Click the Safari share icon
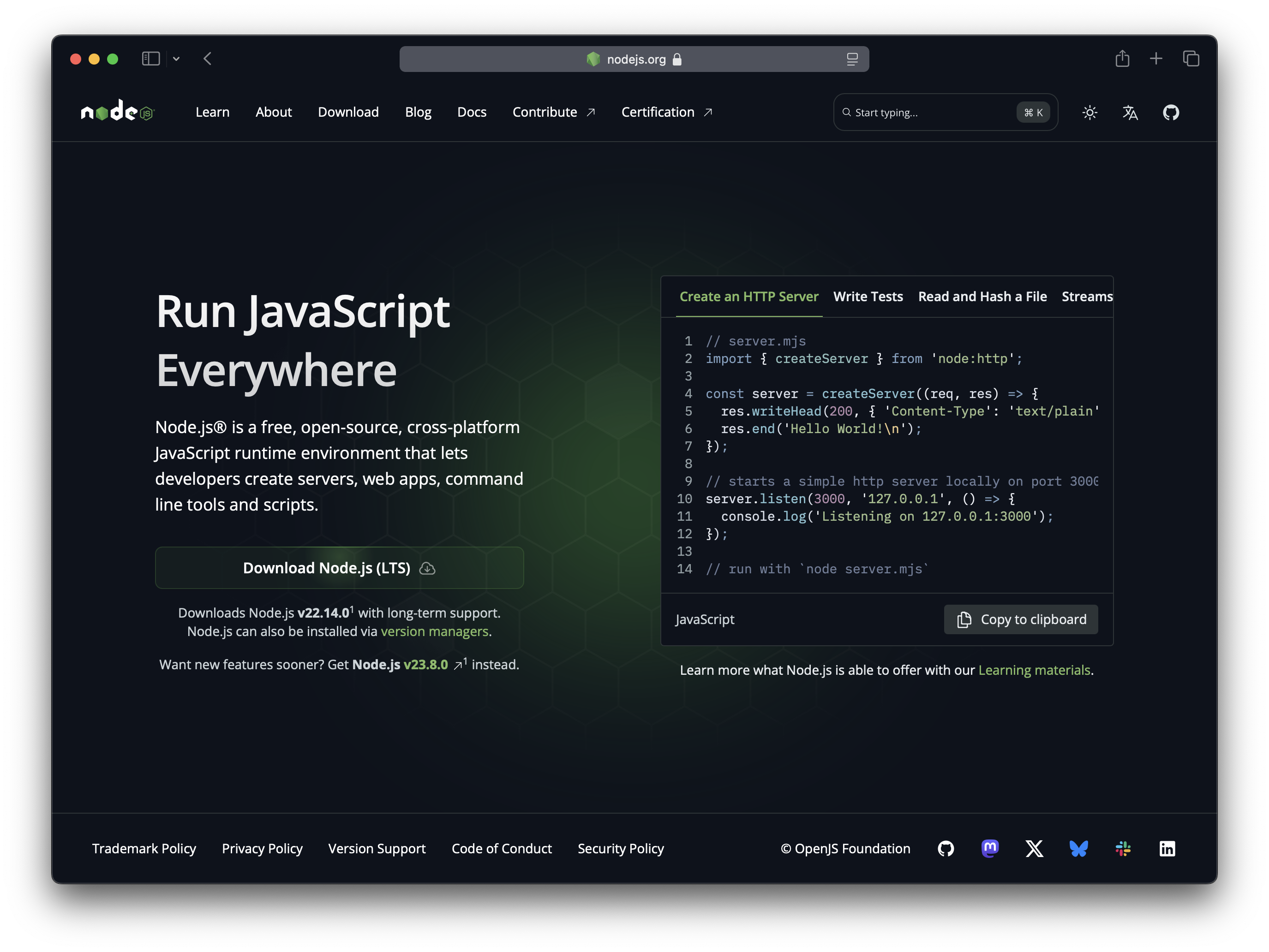Screen dimensions: 1269x952 click(1122, 59)
